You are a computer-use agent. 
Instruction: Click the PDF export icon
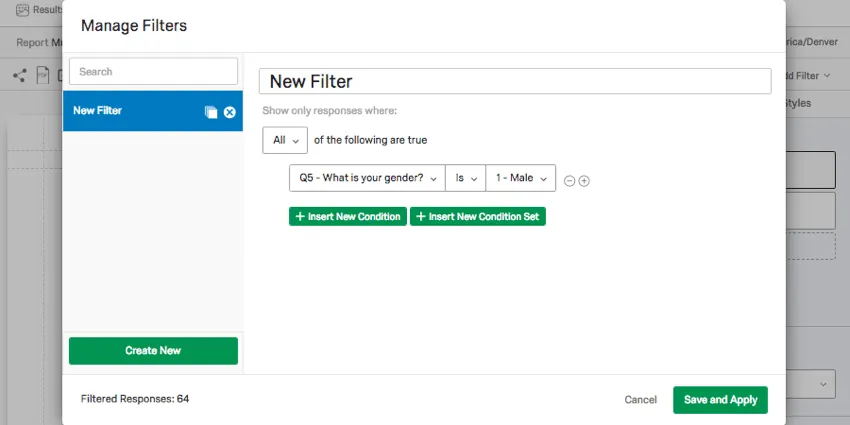coord(43,75)
